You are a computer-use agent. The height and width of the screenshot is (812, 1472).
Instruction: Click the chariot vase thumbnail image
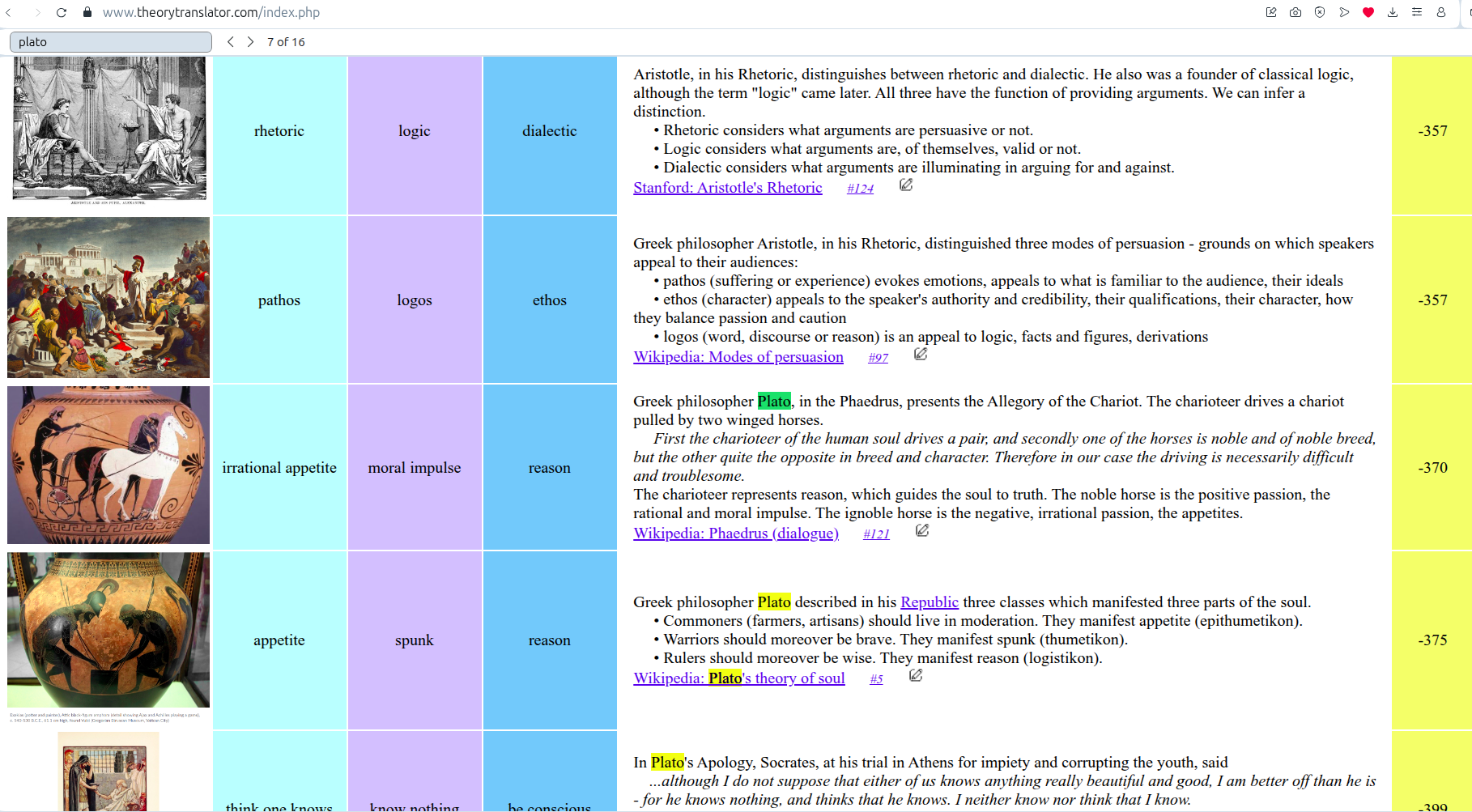[108, 465]
